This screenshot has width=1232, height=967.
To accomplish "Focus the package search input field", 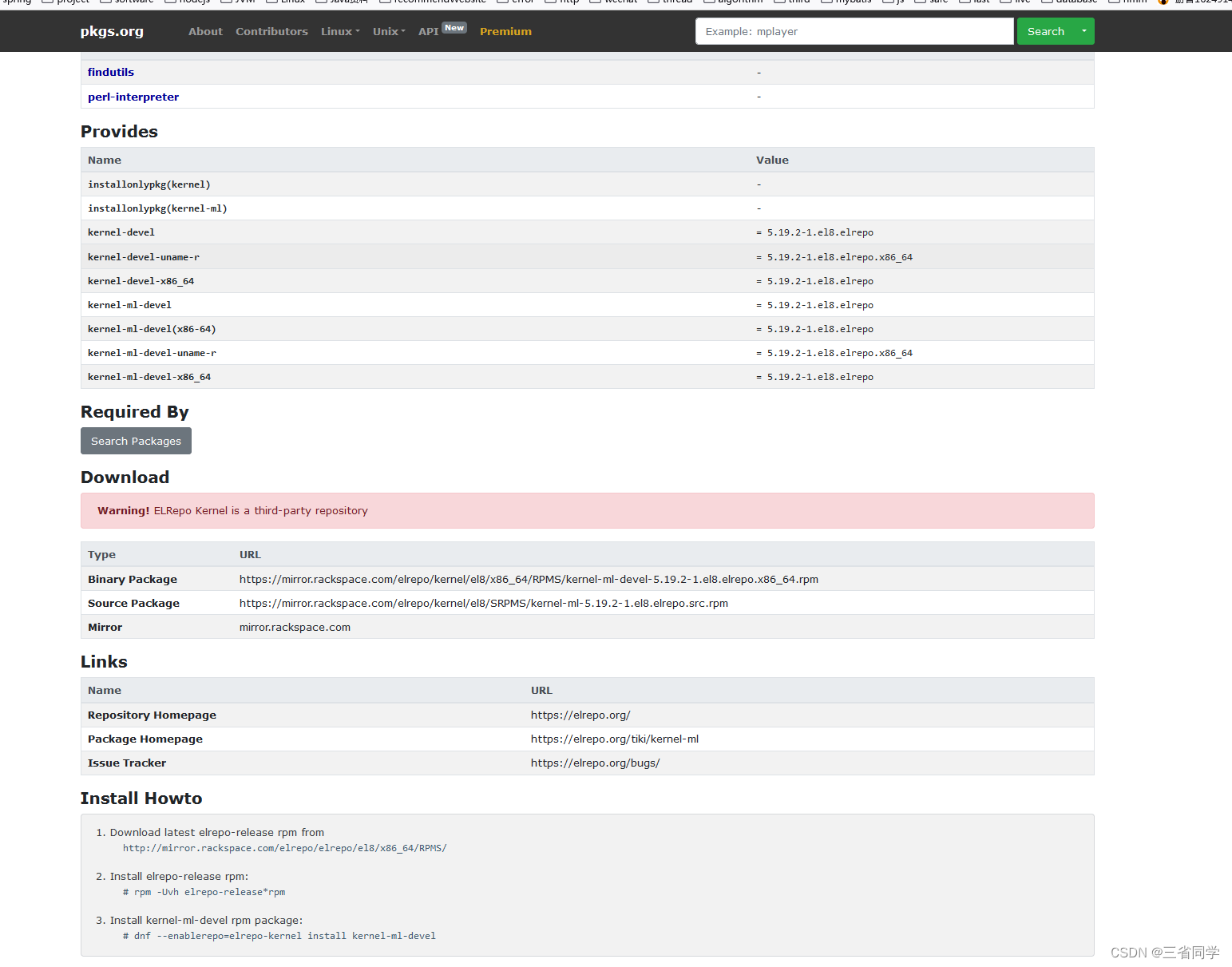I will point(854,31).
